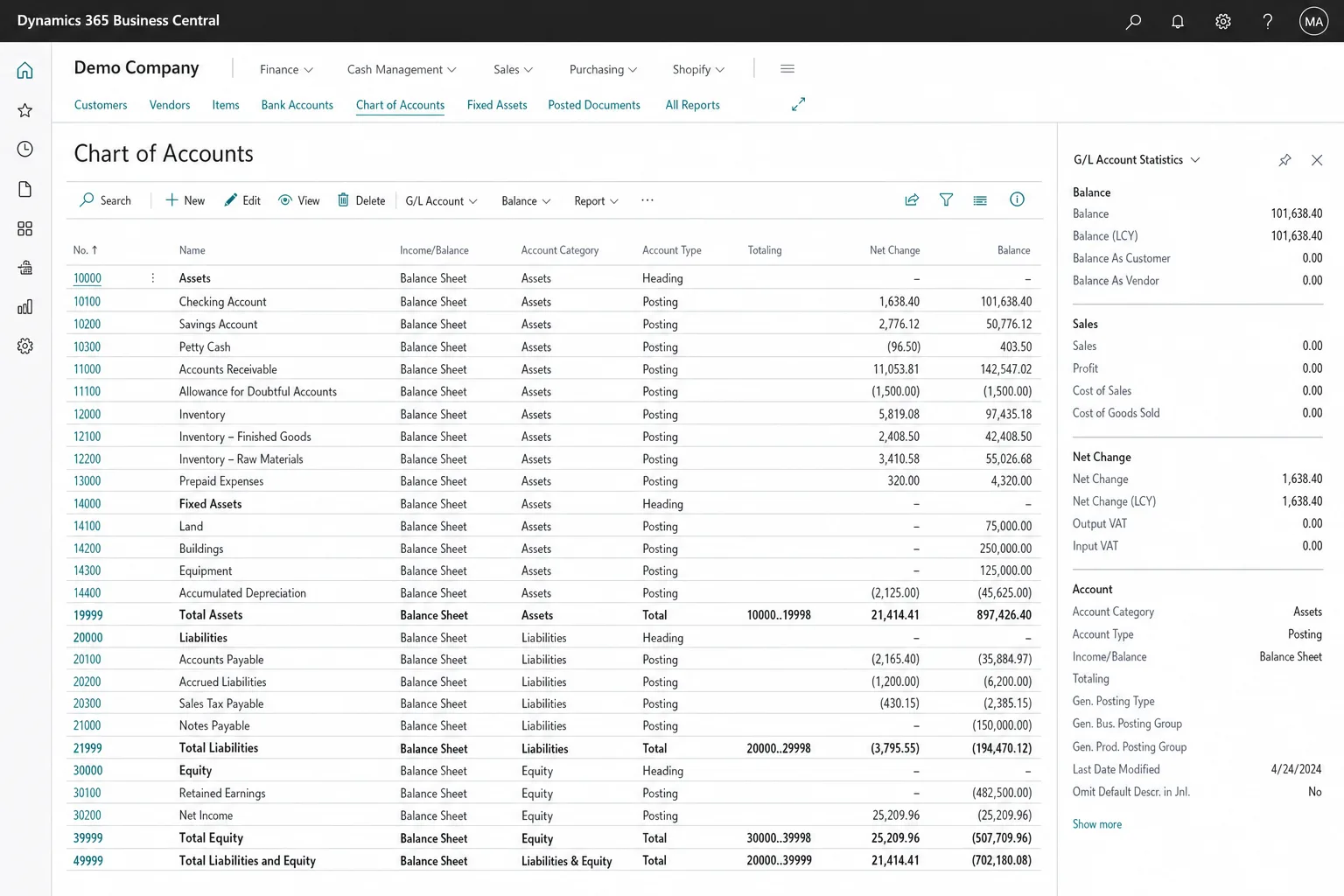Screen dimensions: 1344x896
Task: Expand the Cash Management menu
Action: click(x=402, y=69)
